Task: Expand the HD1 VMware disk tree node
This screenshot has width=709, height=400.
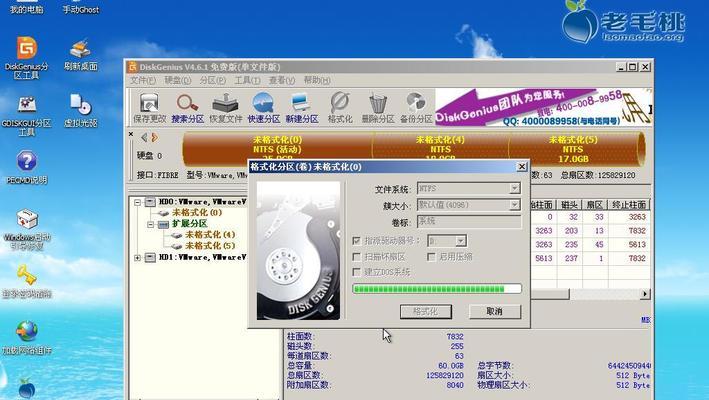Action: point(137,258)
